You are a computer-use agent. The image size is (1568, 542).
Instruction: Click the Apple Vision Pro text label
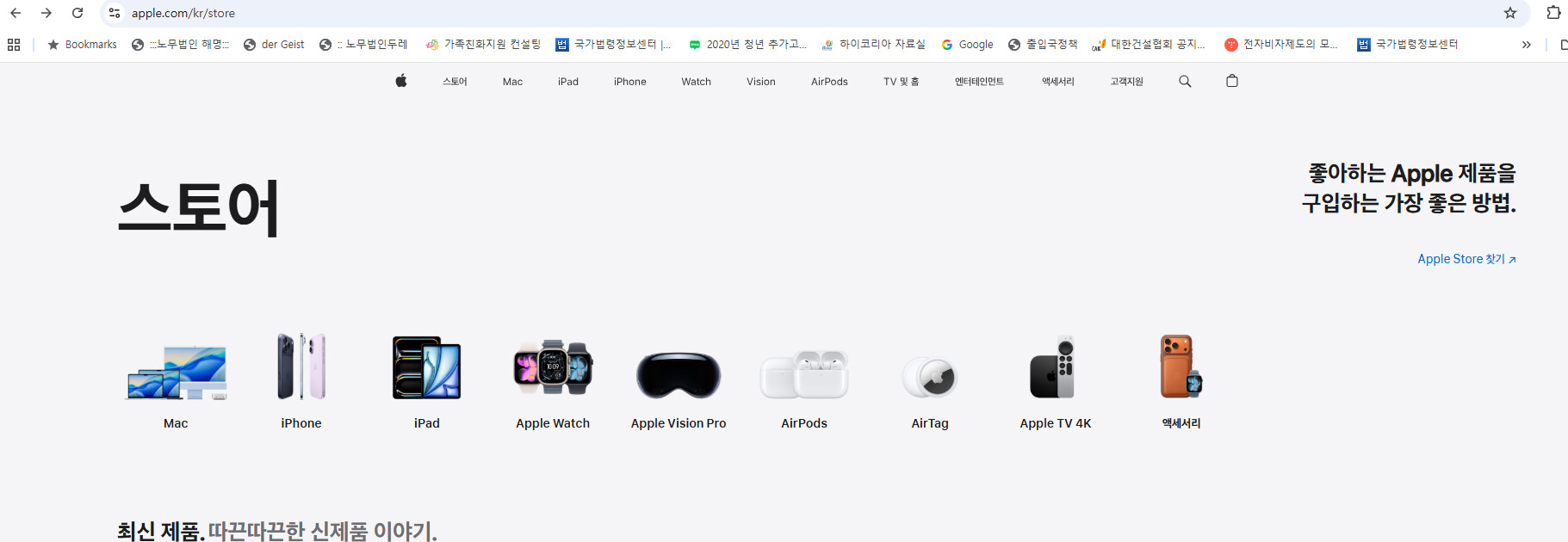point(679,423)
